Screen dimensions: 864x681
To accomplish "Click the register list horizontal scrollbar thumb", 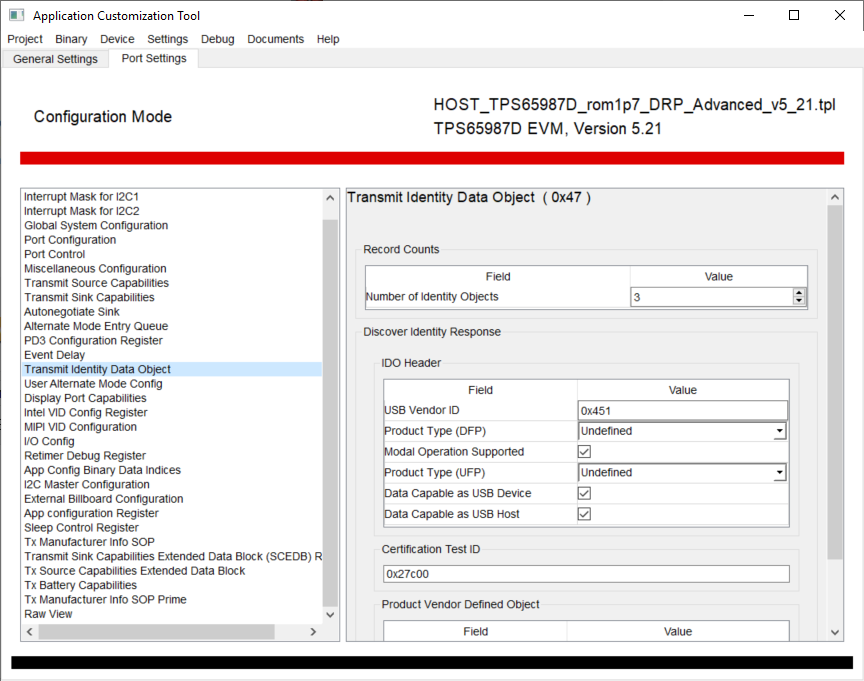I will 156,632.
